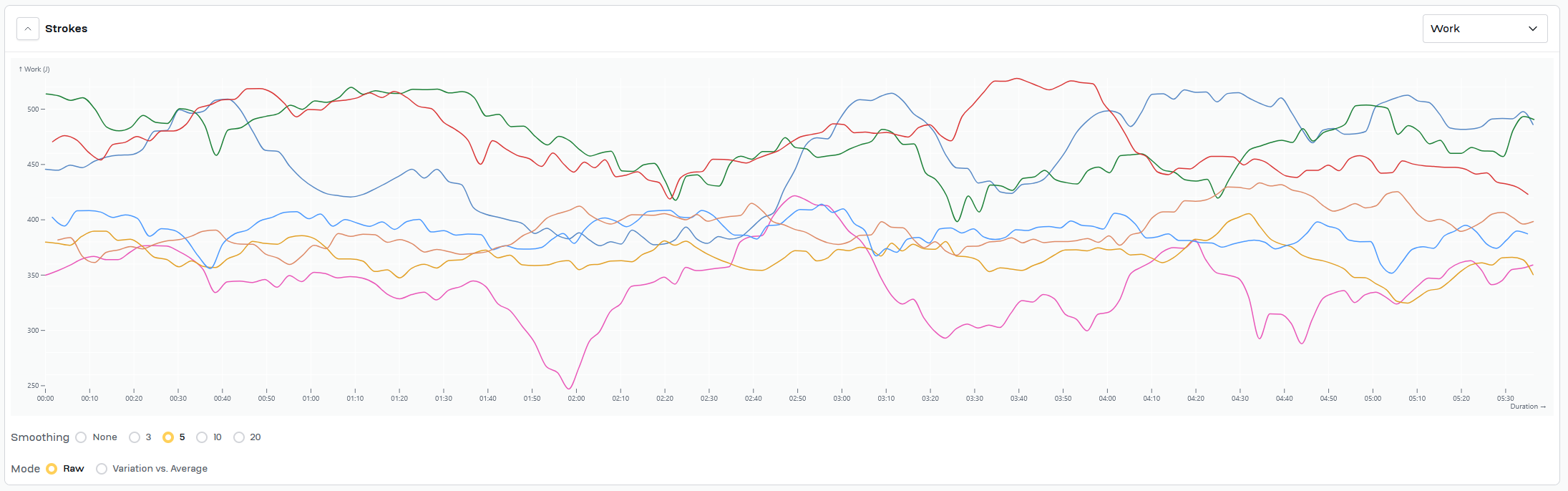Click the dropdown arrow beside Work
1568x491 pixels.
[1532, 29]
